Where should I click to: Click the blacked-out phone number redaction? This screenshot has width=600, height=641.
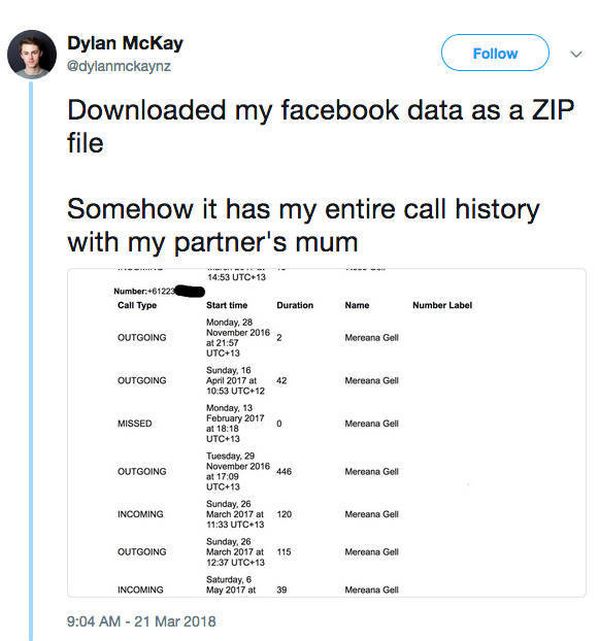(x=189, y=291)
